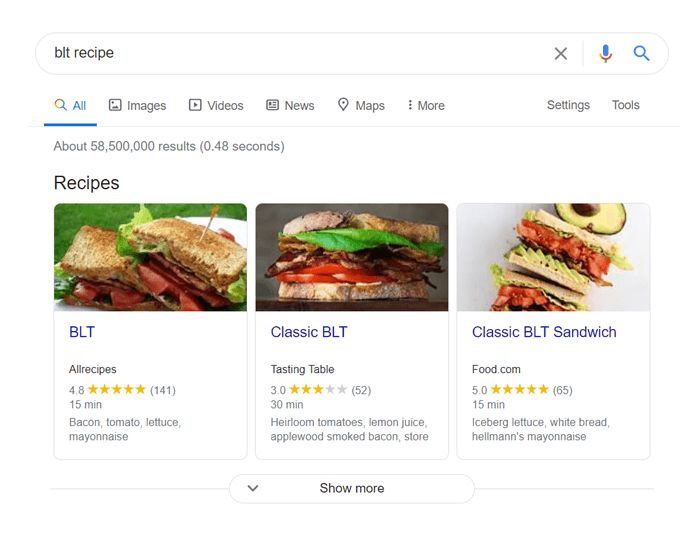The width and height of the screenshot is (700, 533).
Task: Click the Allrecipes BLT sandwich photo
Action: 150,257
